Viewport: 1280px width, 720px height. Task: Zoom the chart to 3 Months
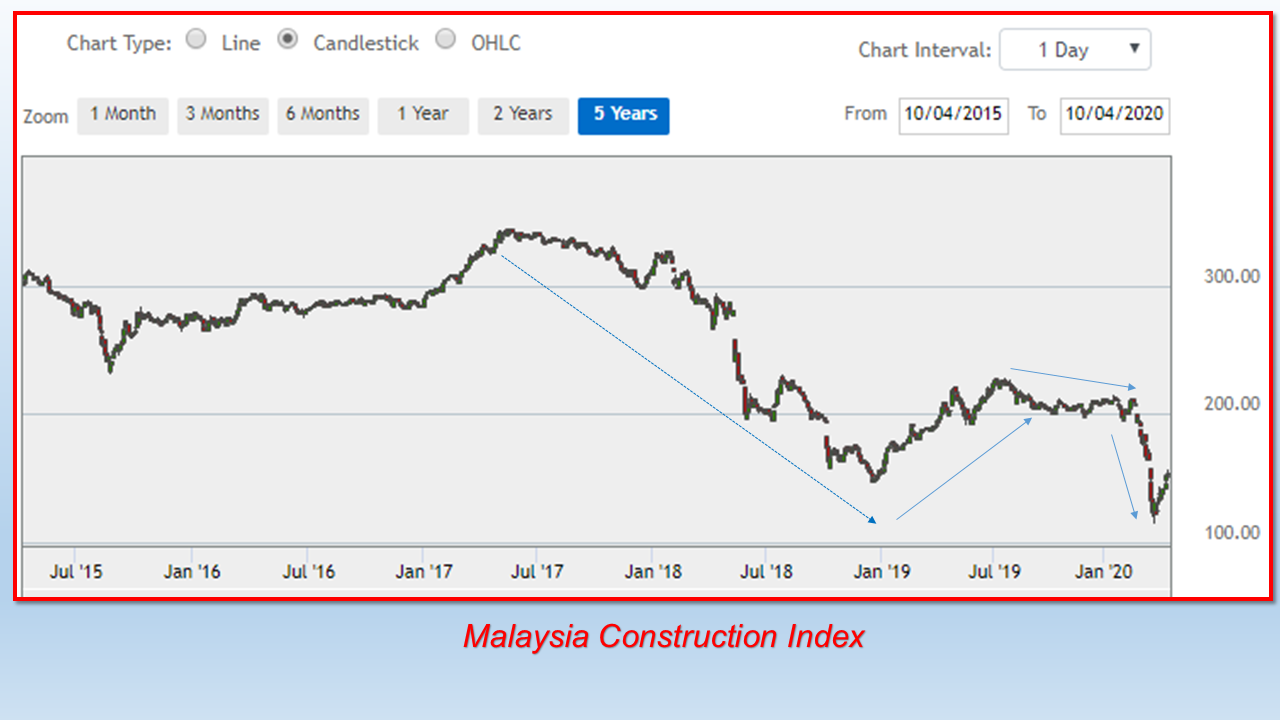(223, 115)
